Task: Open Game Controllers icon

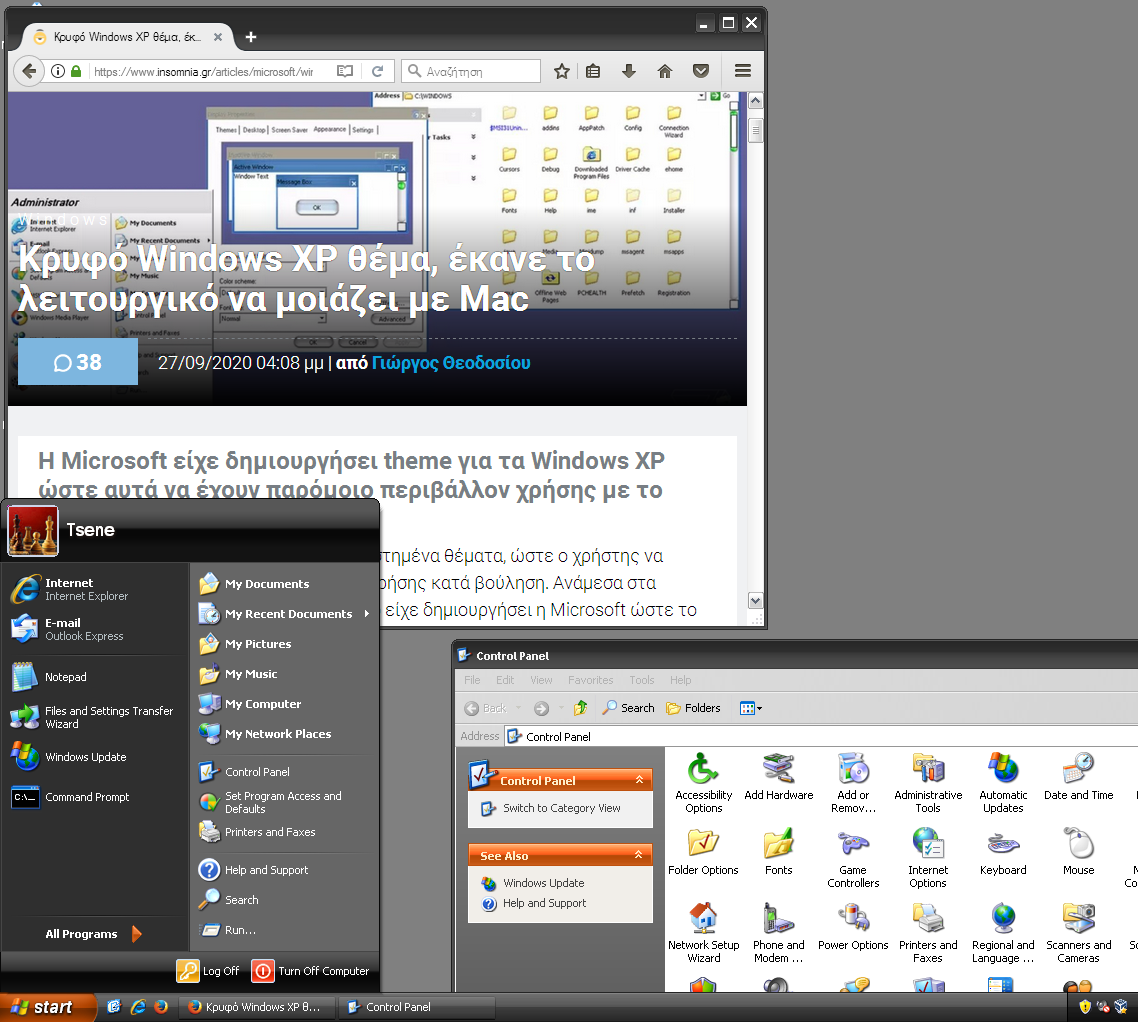Action: (x=853, y=858)
